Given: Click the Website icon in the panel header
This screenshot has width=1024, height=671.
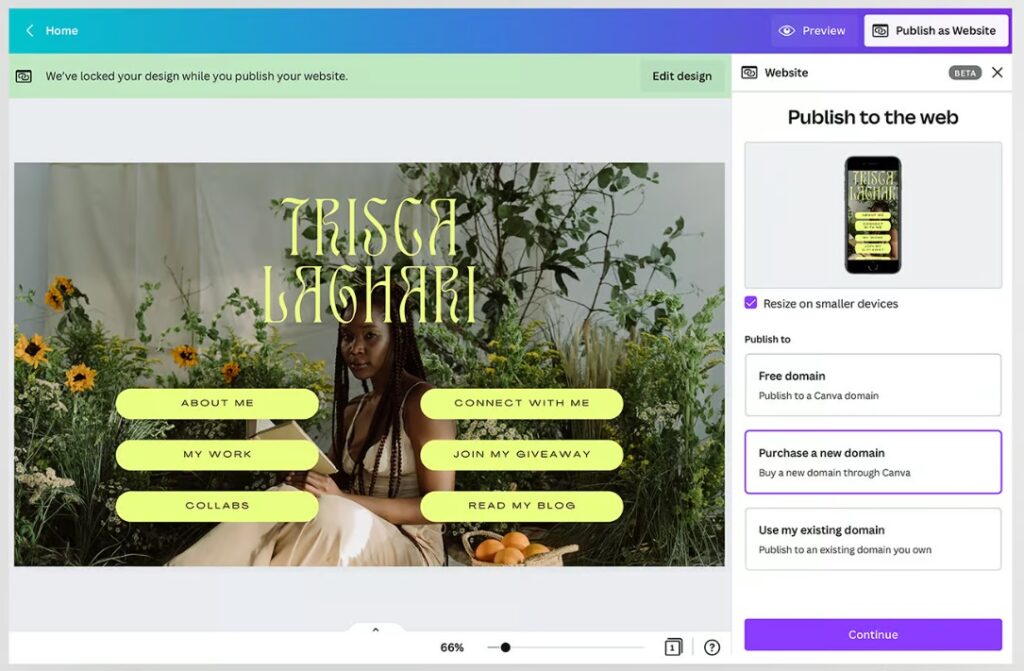Looking at the screenshot, I should click(x=750, y=72).
